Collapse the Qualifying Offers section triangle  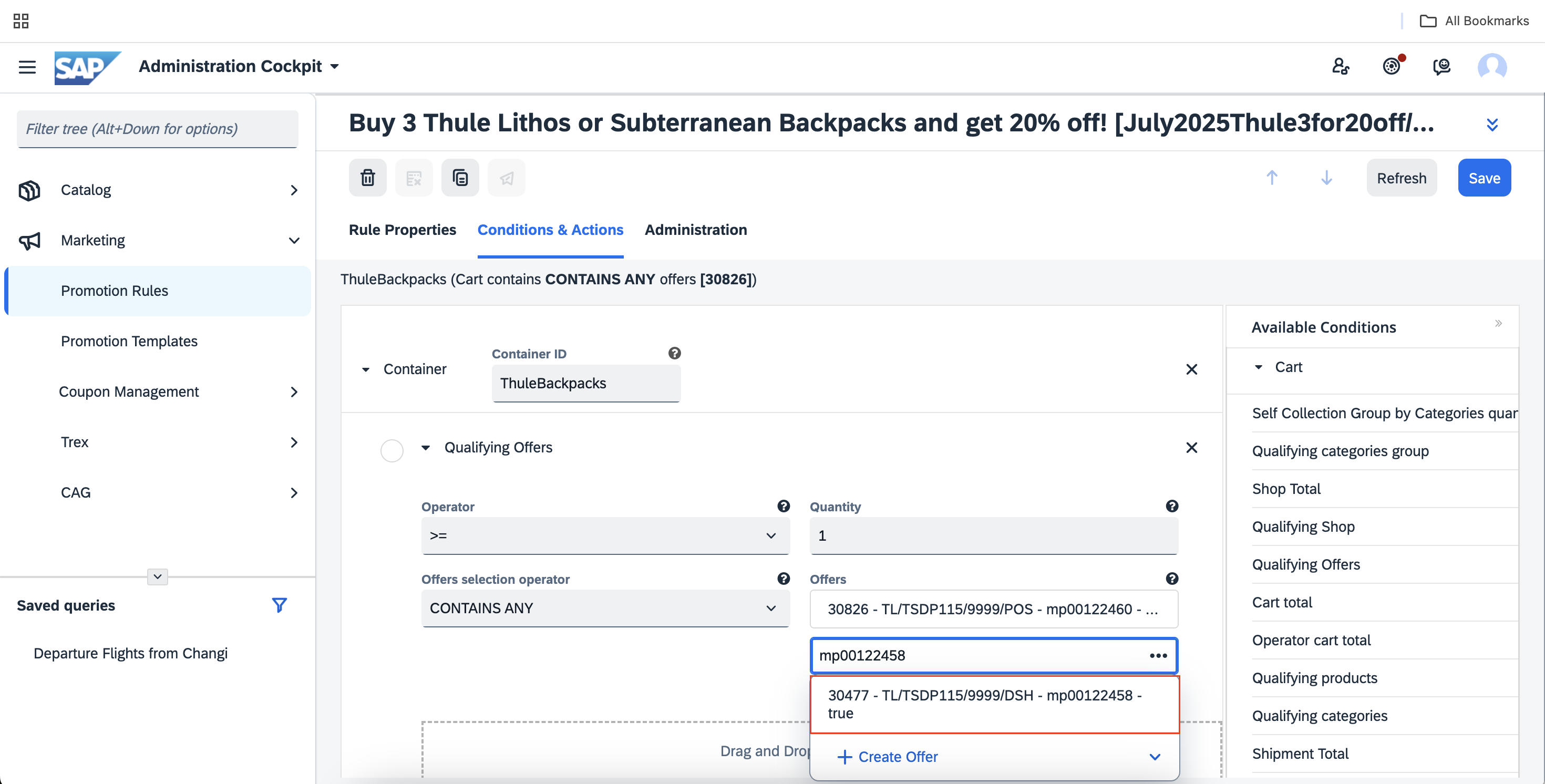coord(426,448)
